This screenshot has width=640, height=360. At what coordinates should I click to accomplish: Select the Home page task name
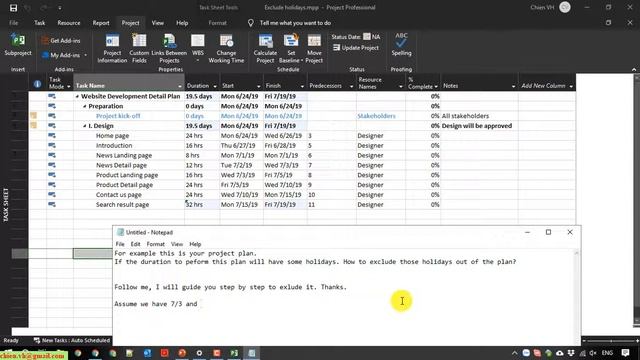coord(112,136)
